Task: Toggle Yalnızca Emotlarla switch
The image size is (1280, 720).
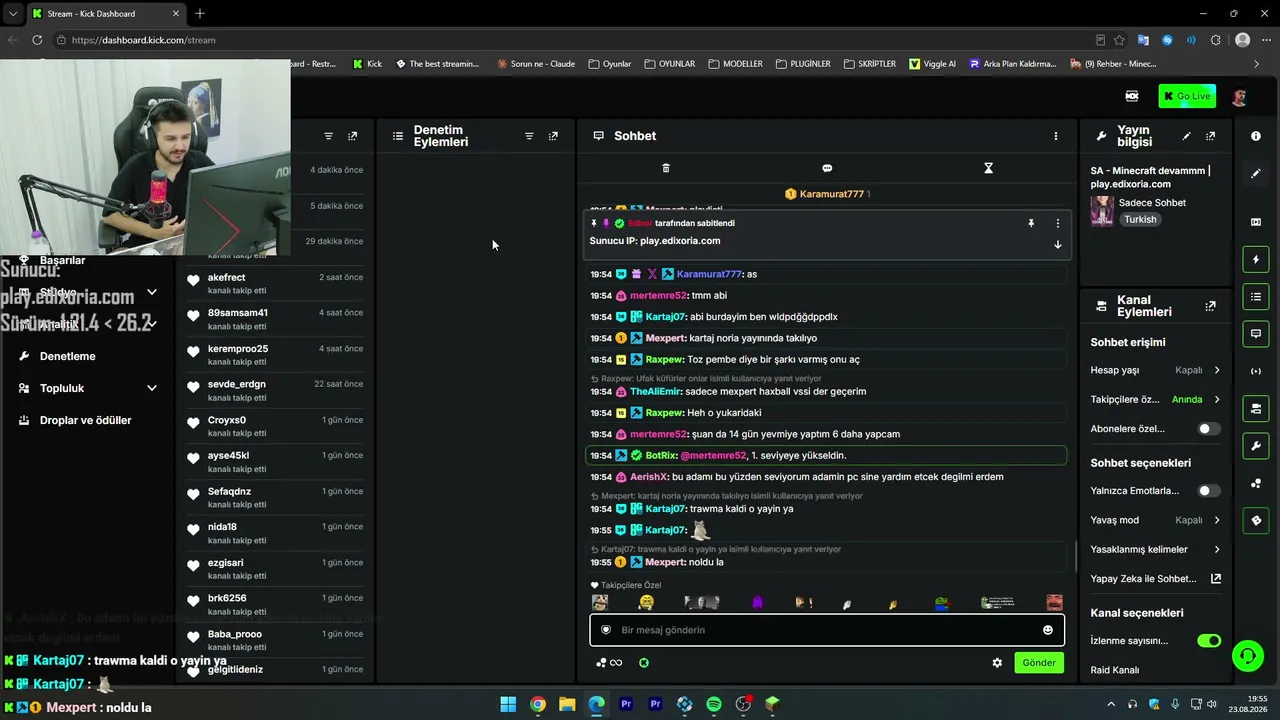Action: tap(1209, 491)
